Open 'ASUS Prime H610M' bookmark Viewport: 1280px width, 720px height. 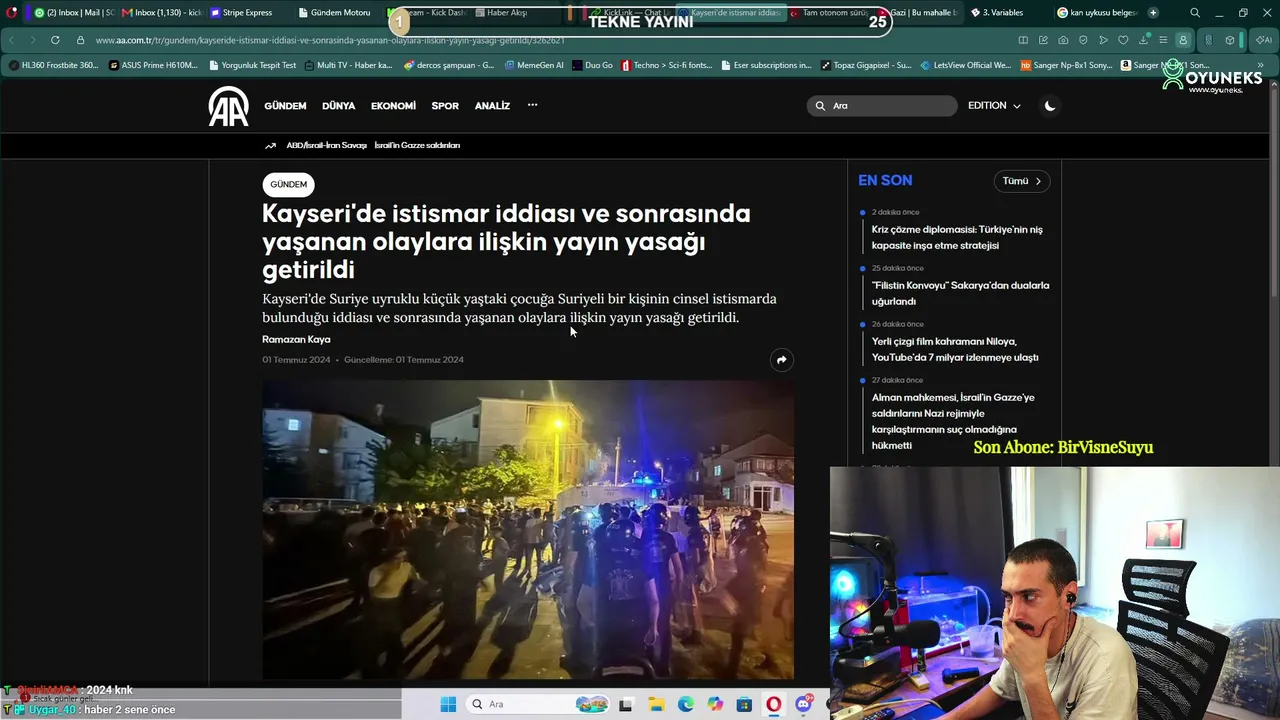[x=153, y=66]
